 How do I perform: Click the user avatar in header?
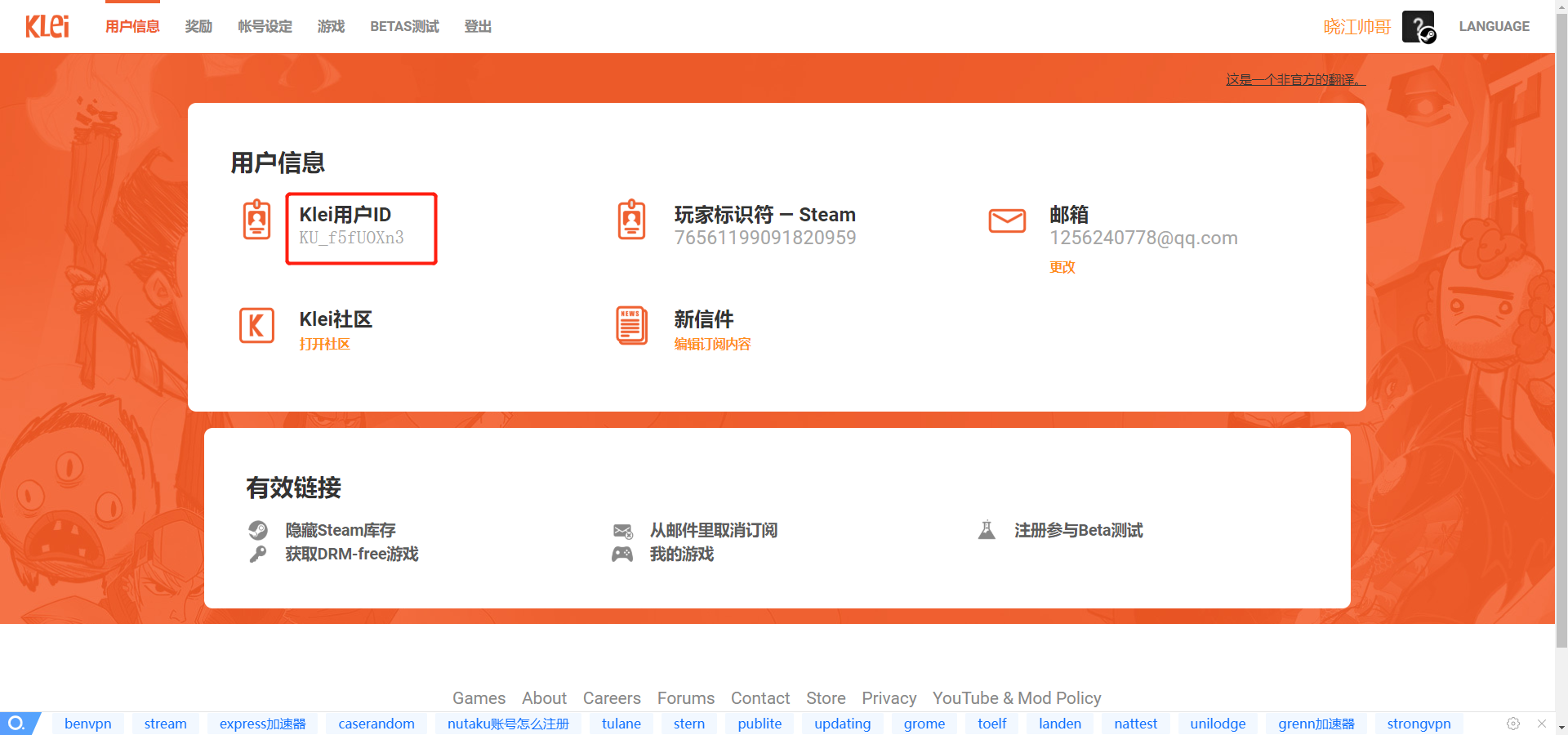click(1419, 27)
